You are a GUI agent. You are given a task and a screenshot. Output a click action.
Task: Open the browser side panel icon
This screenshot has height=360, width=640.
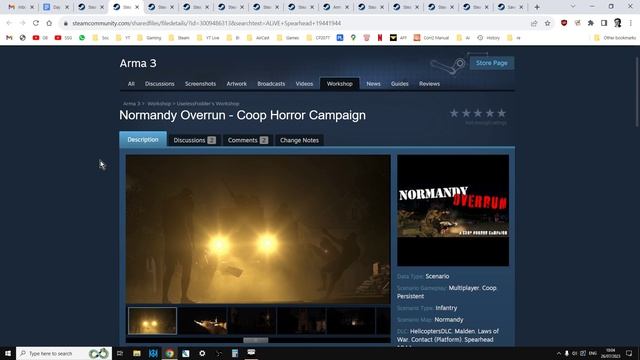pos(604,23)
